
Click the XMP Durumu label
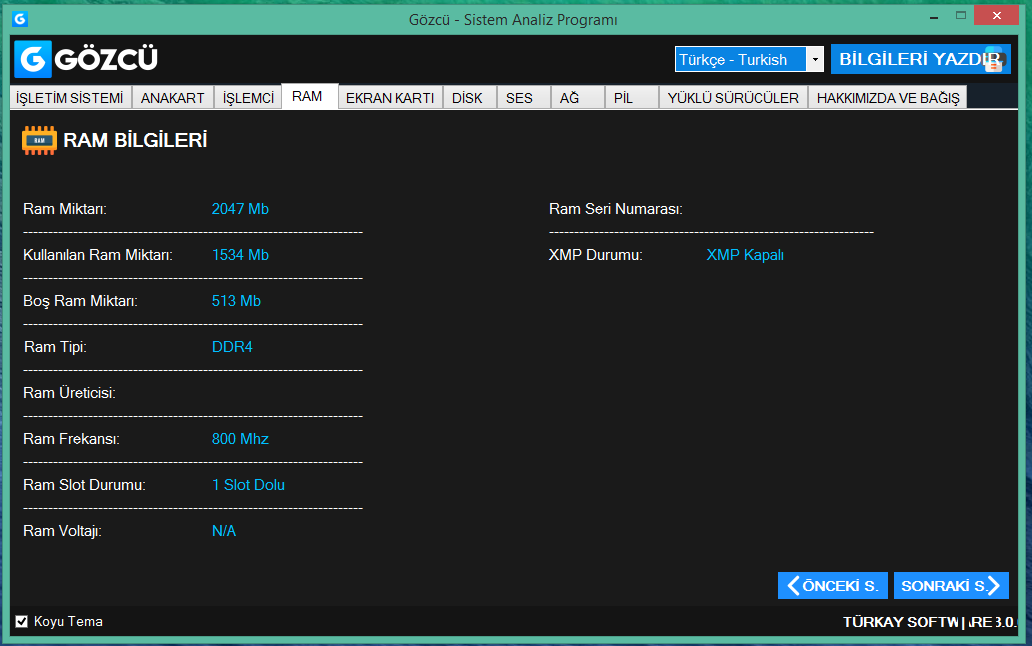coord(596,255)
